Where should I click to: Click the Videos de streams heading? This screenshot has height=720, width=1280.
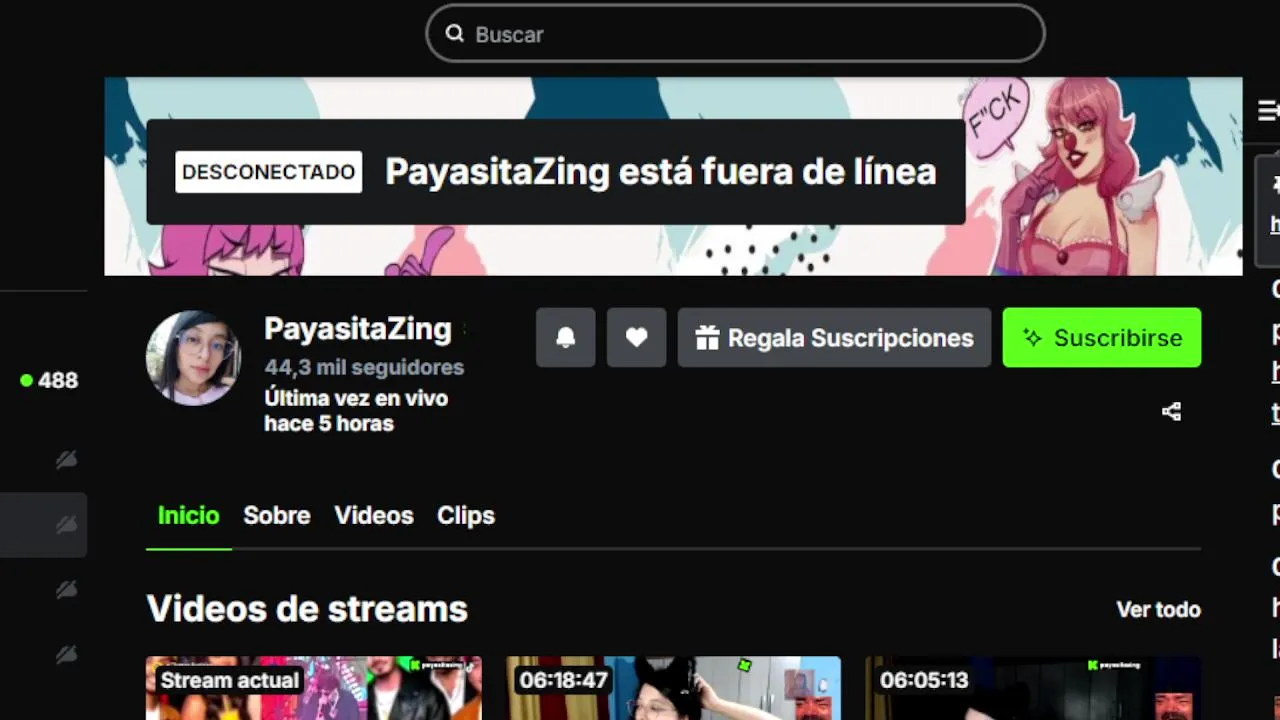pyautogui.click(x=307, y=609)
